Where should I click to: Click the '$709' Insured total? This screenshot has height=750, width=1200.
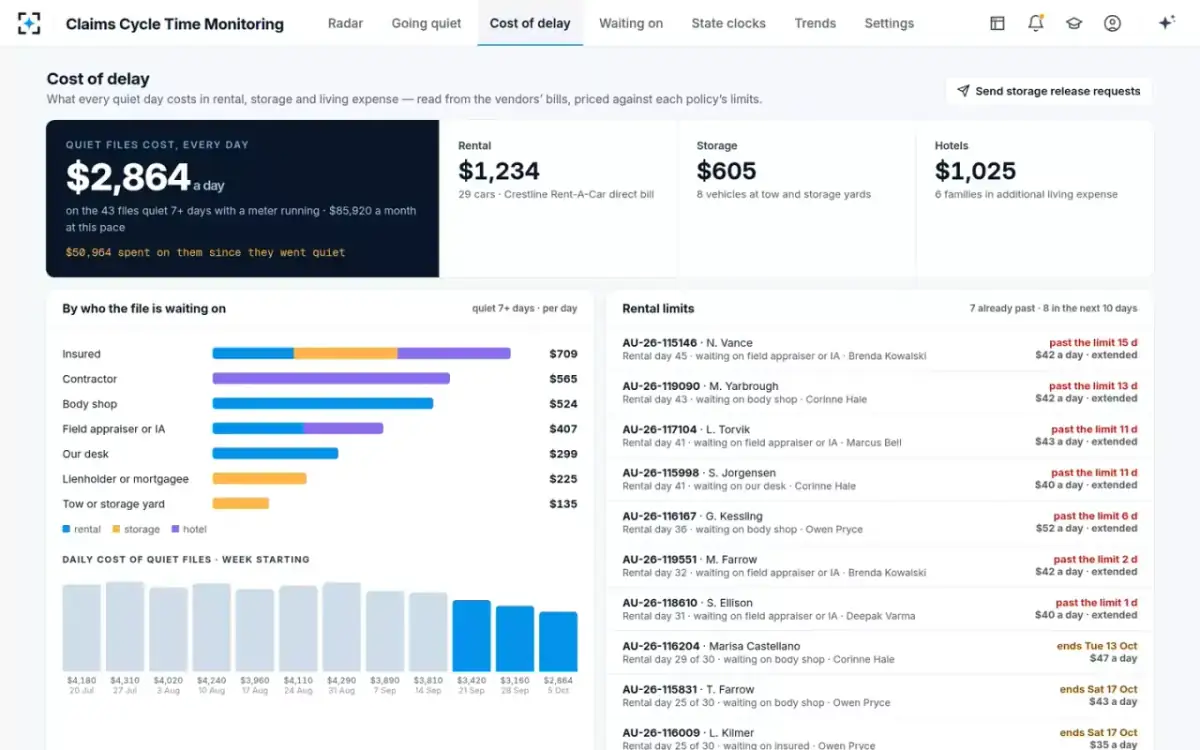pyautogui.click(x=563, y=354)
